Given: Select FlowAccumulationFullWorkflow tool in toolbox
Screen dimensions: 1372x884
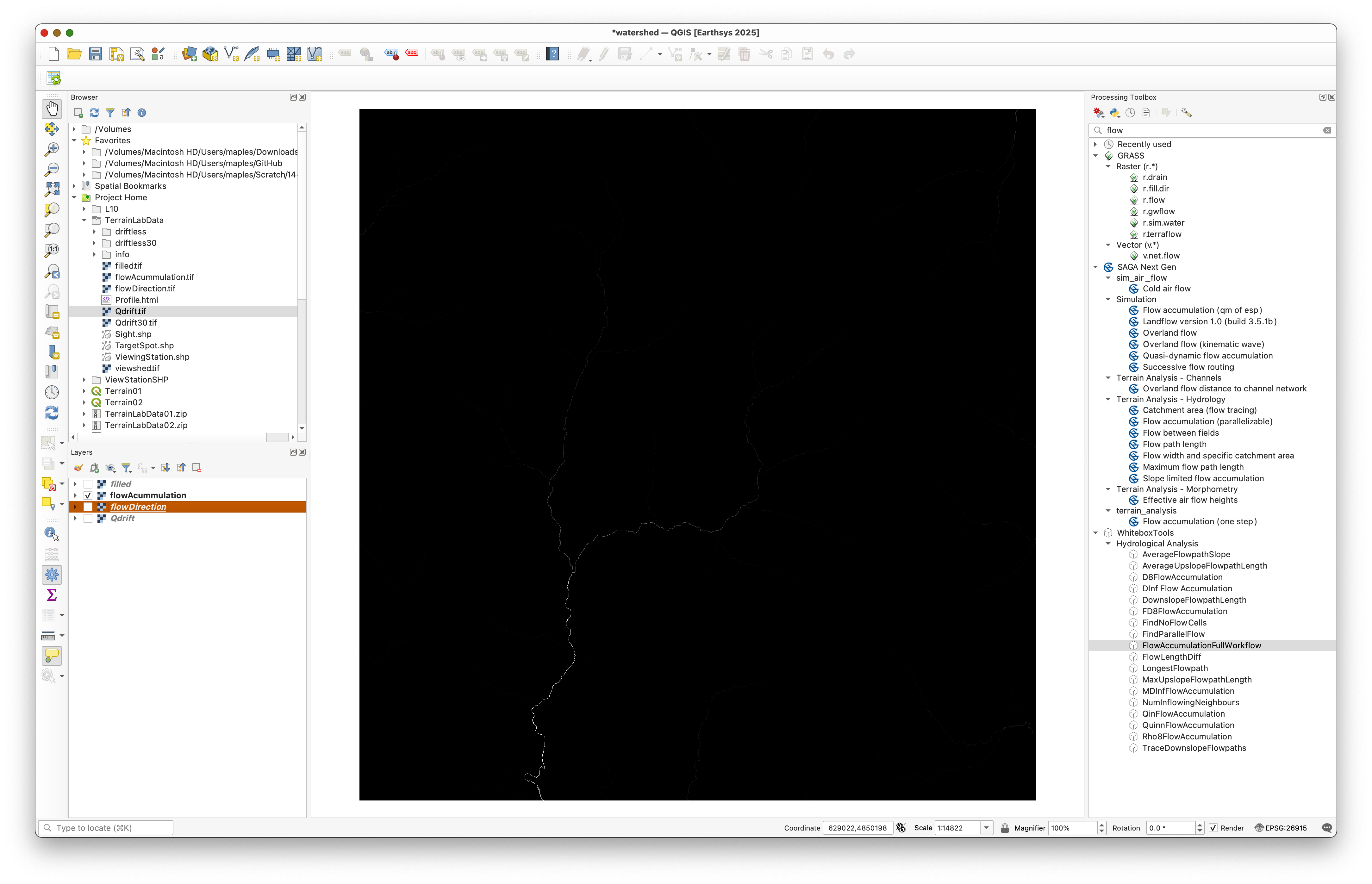Looking at the screenshot, I should tap(1201, 645).
